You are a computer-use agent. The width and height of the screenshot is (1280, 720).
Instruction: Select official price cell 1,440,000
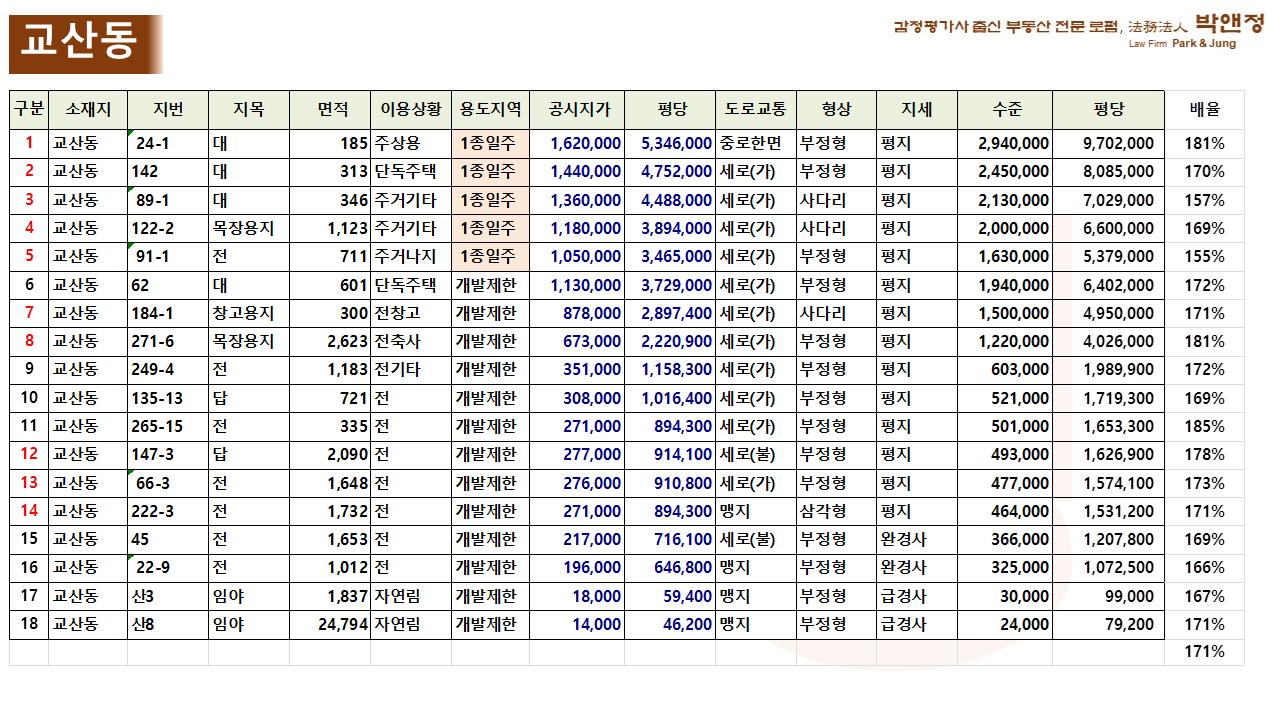(577, 172)
